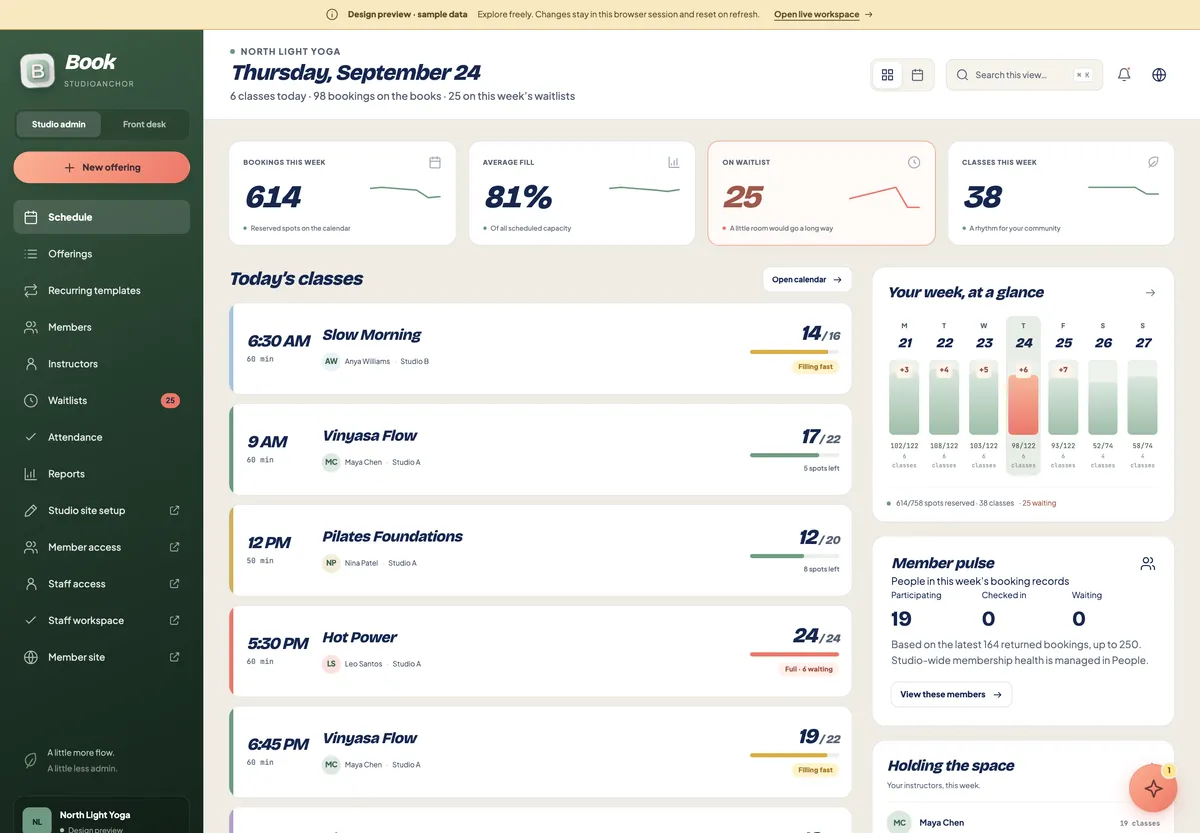Open Studio site setup external link icon
1200x833 pixels.
click(174, 510)
